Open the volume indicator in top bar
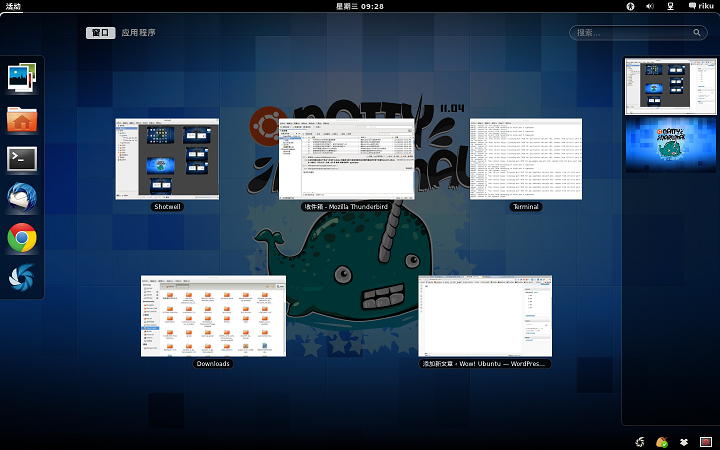720x450 pixels. point(650,6)
